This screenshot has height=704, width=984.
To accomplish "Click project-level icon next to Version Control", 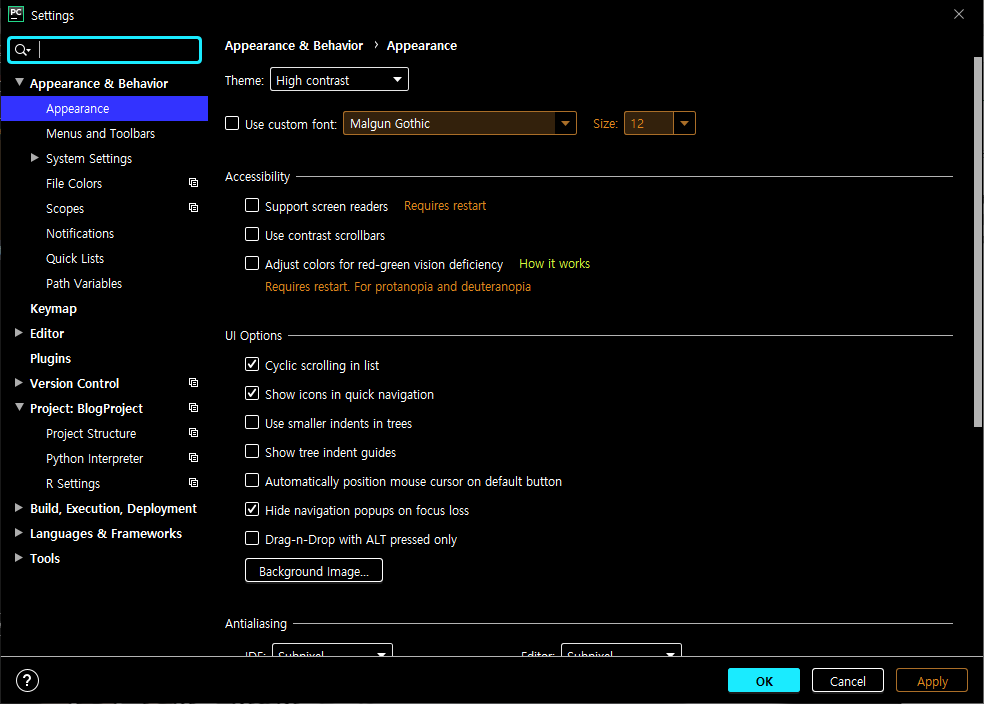I will pos(193,383).
